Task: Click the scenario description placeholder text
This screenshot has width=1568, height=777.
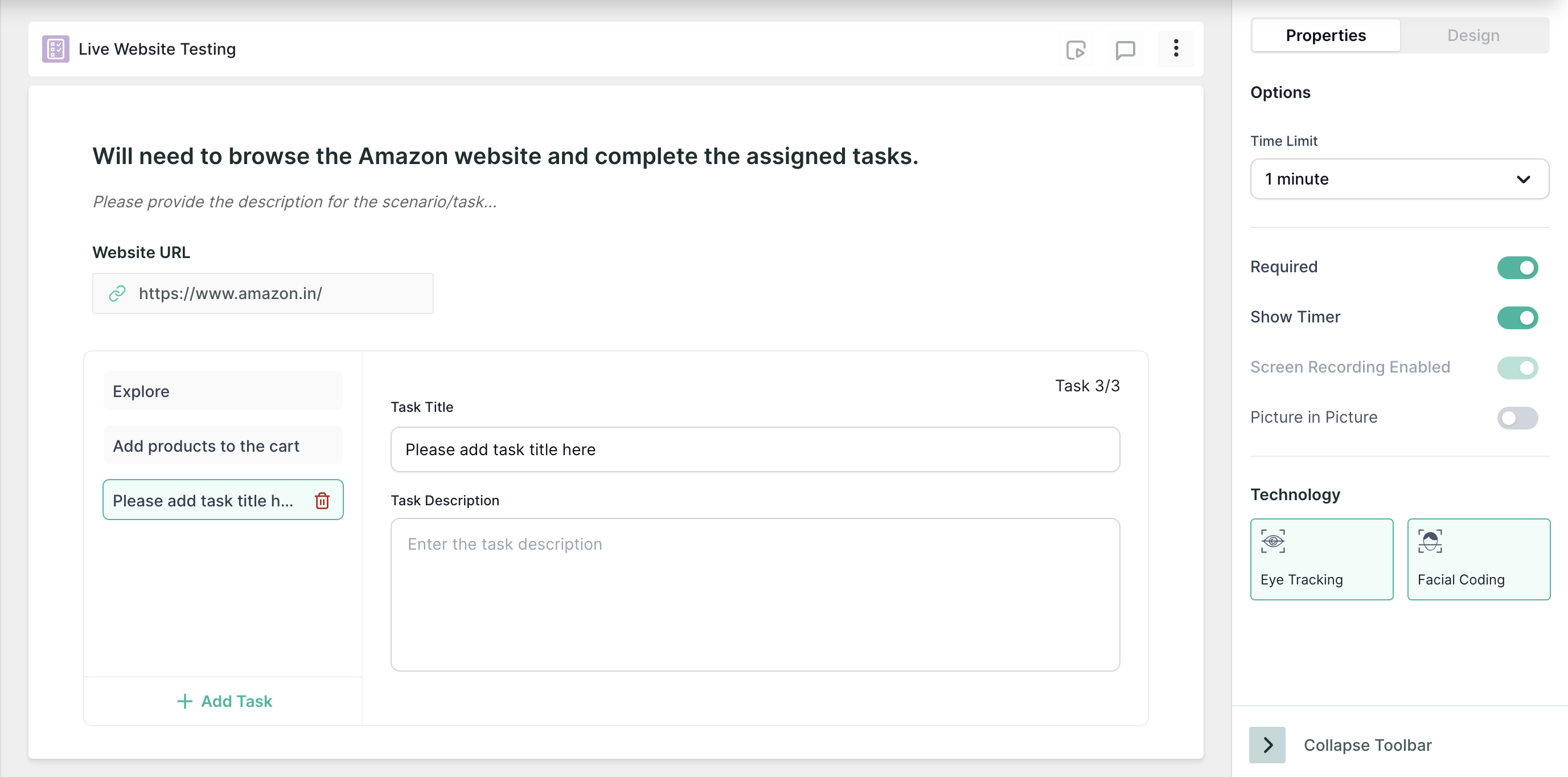Action: click(294, 202)
